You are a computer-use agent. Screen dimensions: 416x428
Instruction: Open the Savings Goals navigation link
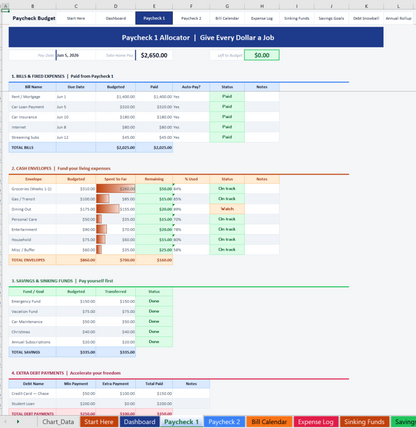click(x=331, y=18)
